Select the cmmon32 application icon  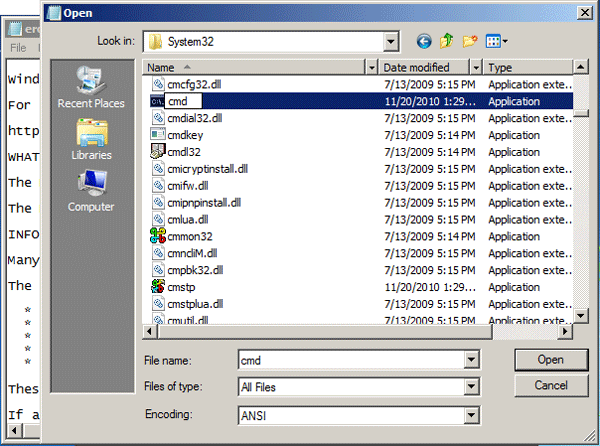156,236
